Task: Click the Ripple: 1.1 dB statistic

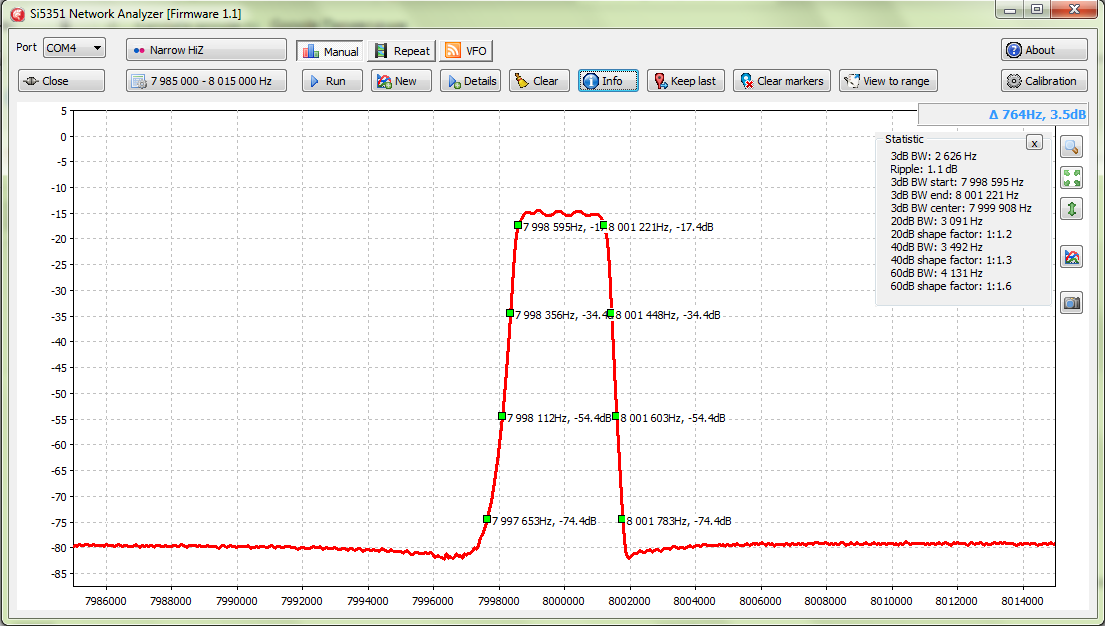Action: (x=924, y=169)
